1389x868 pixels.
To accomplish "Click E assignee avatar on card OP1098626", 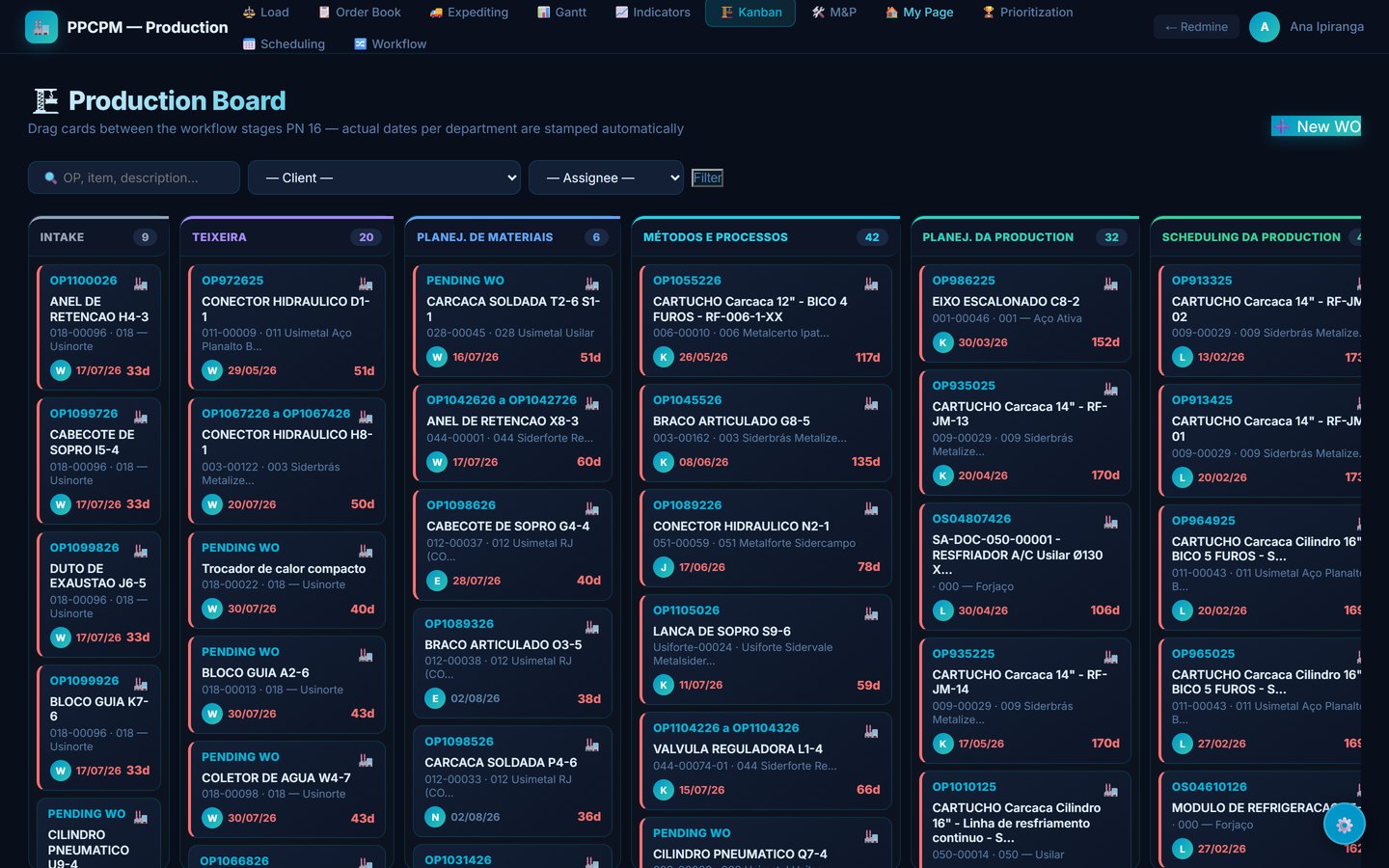I will pyautogui.click(x=437, y=581).
